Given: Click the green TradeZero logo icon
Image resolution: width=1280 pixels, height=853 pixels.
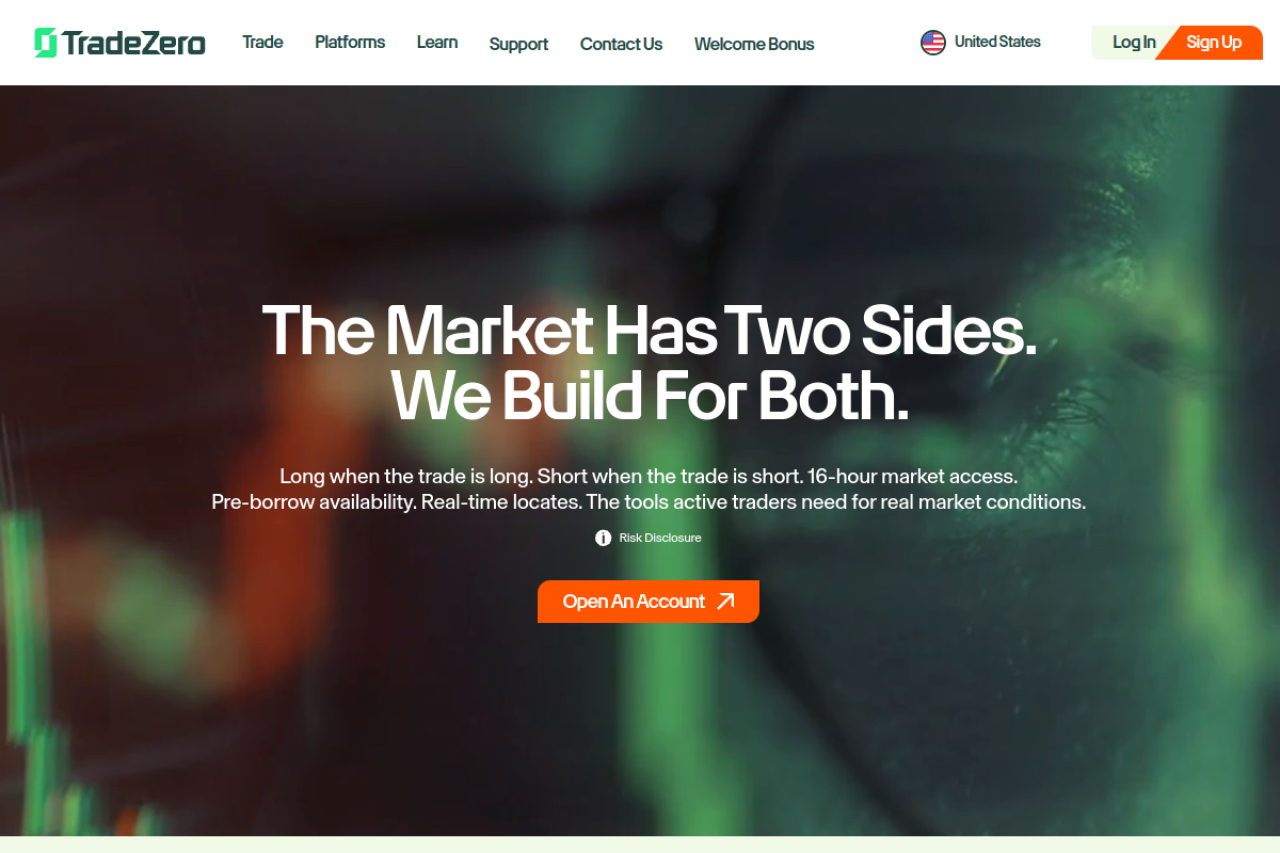Looking at the screenshot, I should [x=46, y=42].
